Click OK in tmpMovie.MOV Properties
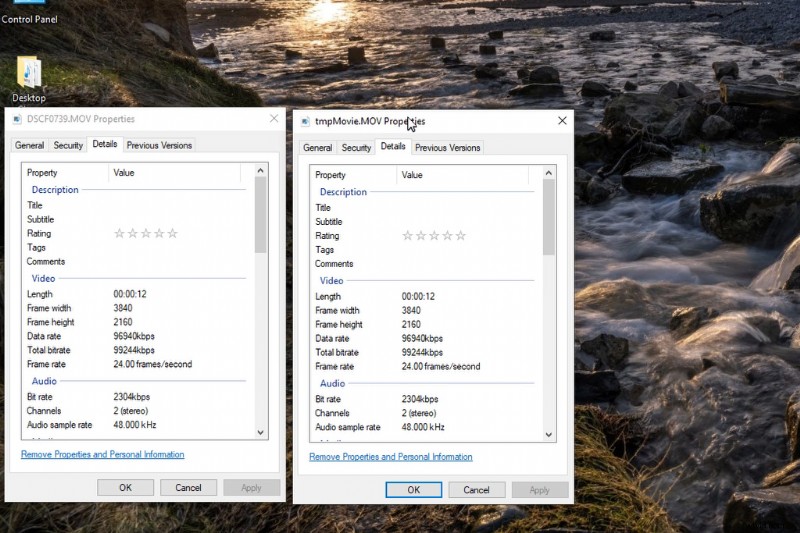Image resolution: width=800 pixels, height=533 pixels. [414, 490]
